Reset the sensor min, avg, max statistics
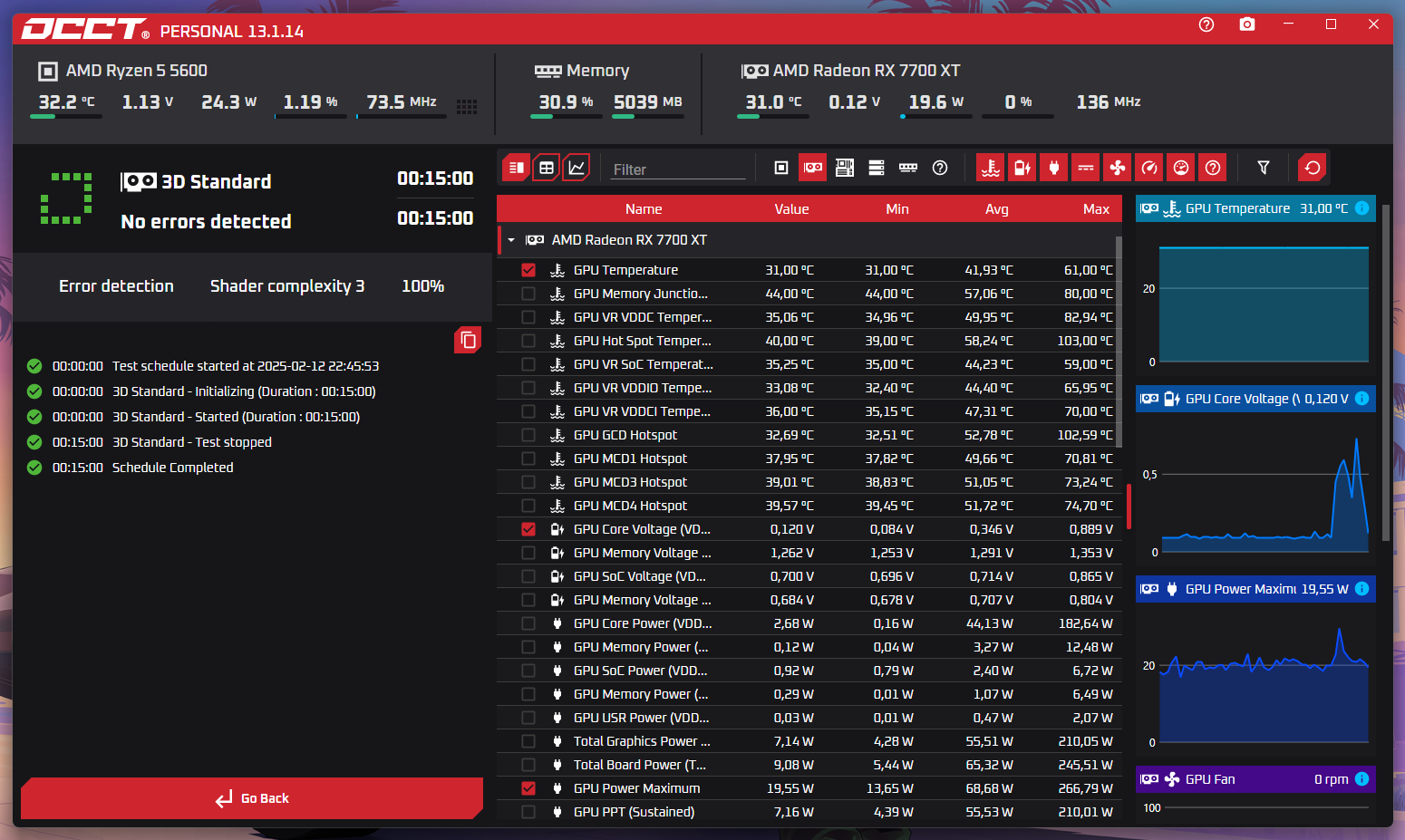Viewport: 1405px width, 840px height. click(x=1313, y=168)
